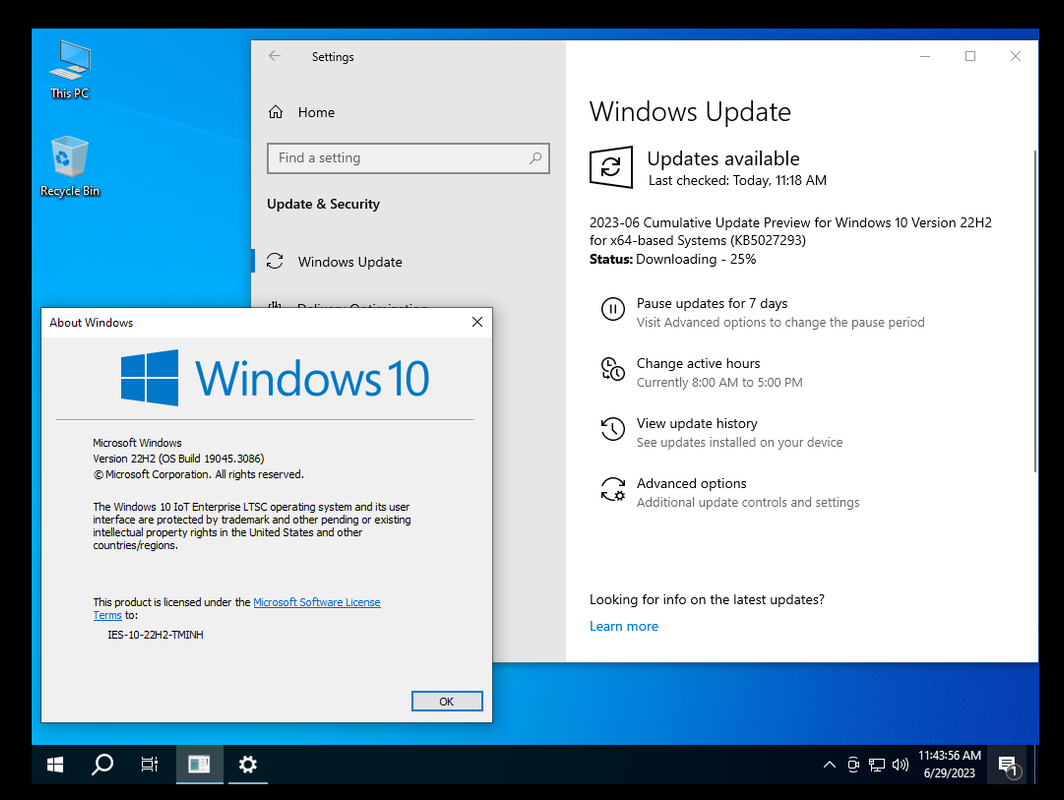
Task: Open the notification Action Center
Action: [1010, 765]
